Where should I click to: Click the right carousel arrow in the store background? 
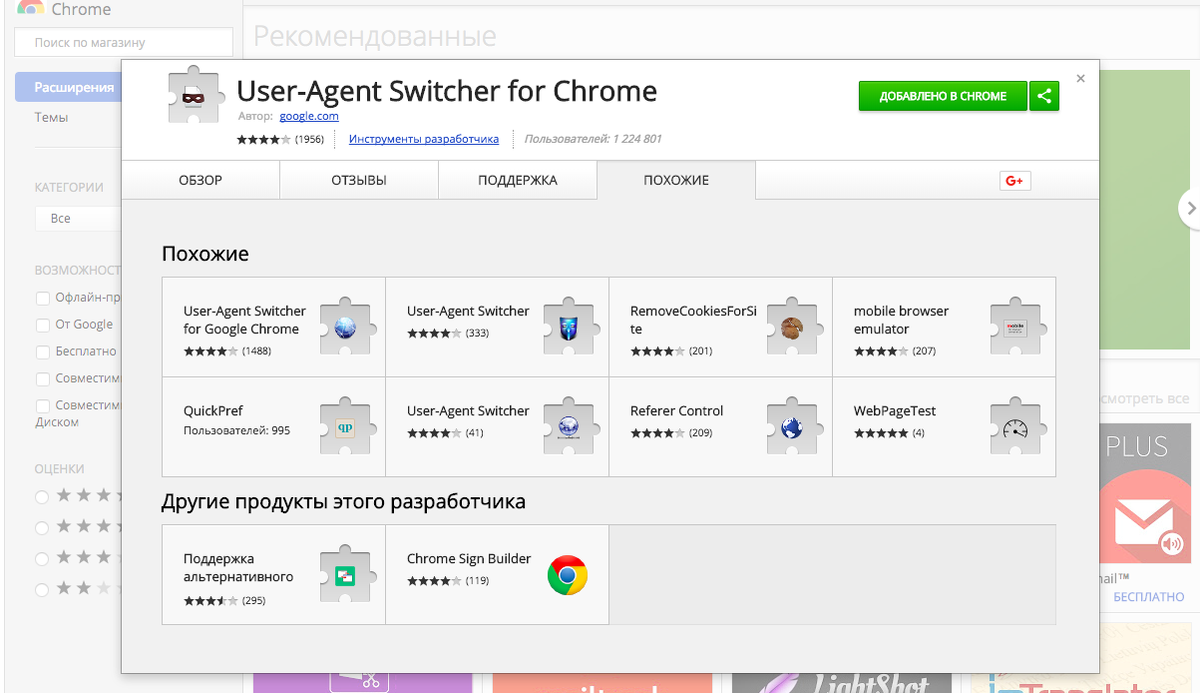(x=1189, y=208)
